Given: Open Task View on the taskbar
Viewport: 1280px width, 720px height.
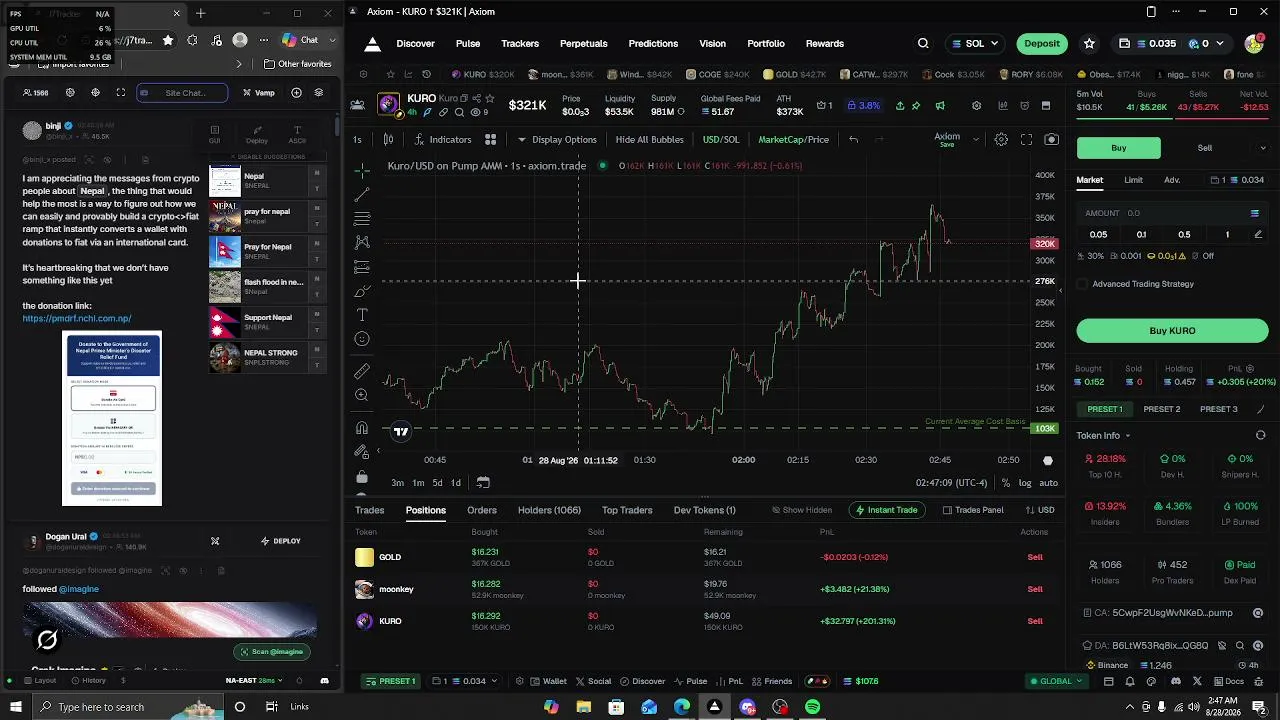Looking at the screenshot, I should (271, 707).
